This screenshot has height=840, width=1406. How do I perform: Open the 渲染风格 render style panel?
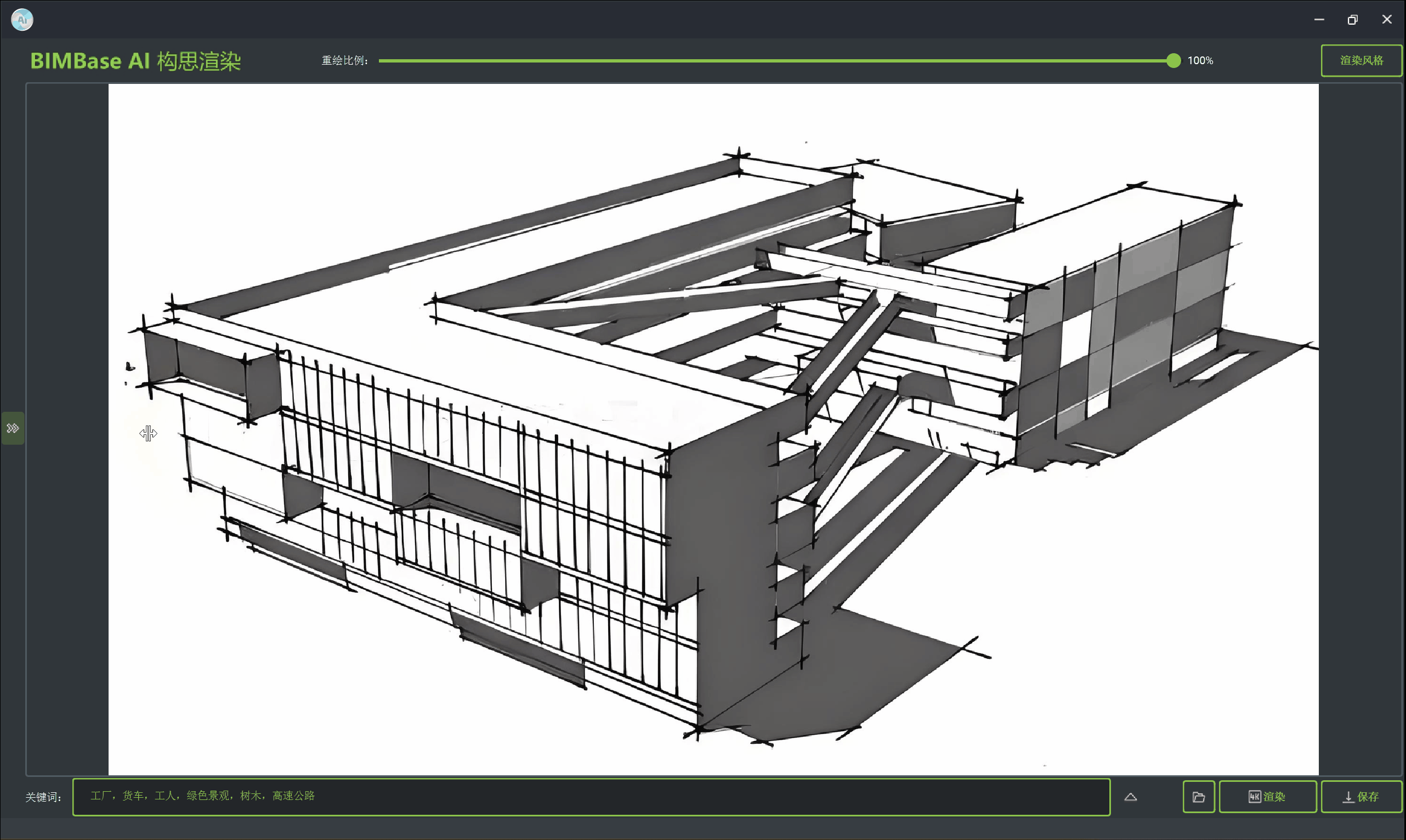click(x=1360, y=60)
